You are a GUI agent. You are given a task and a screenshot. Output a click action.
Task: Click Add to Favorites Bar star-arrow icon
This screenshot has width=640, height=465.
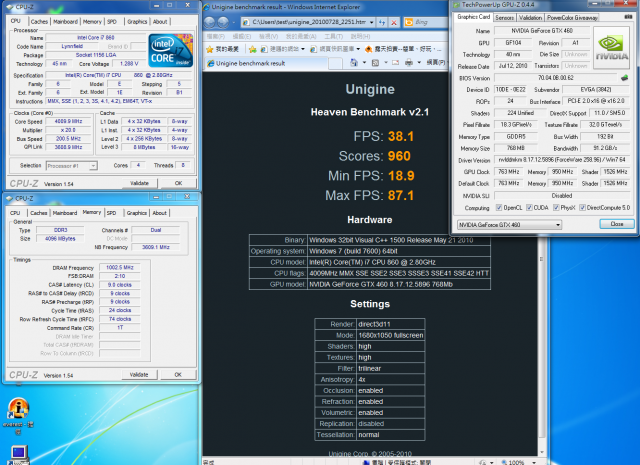(253, 49)
